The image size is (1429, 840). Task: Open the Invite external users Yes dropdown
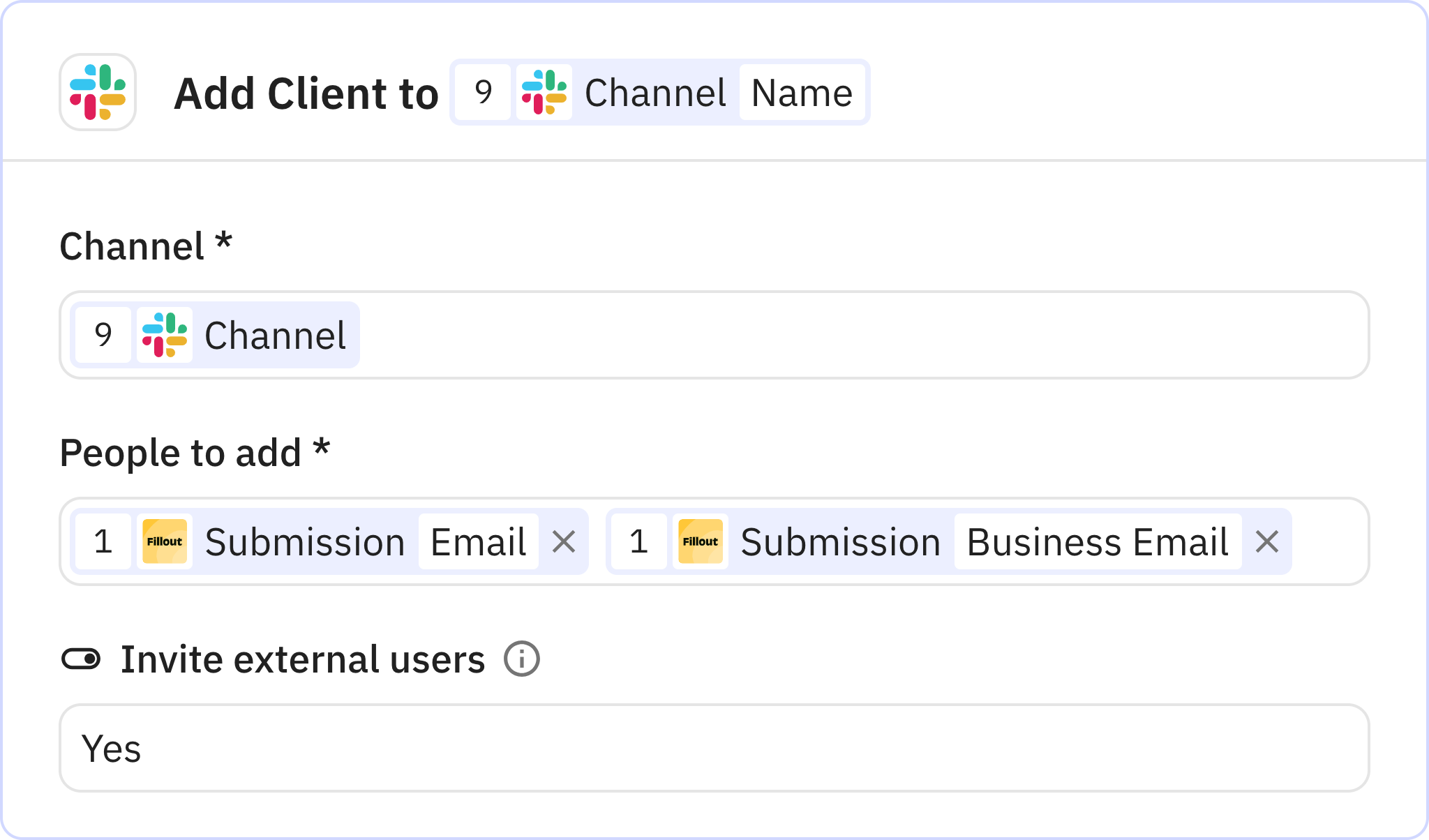click(714, 748)
